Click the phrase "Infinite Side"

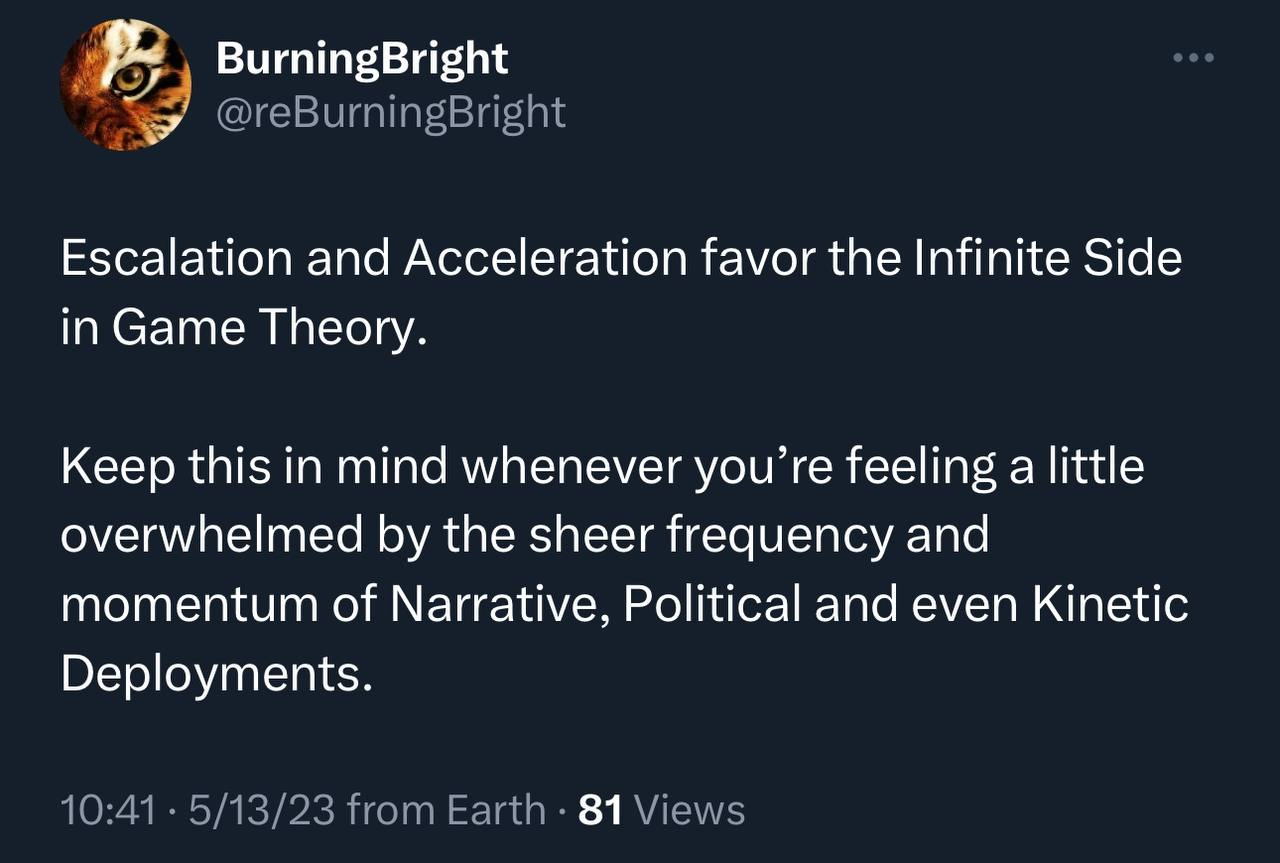1048,260
